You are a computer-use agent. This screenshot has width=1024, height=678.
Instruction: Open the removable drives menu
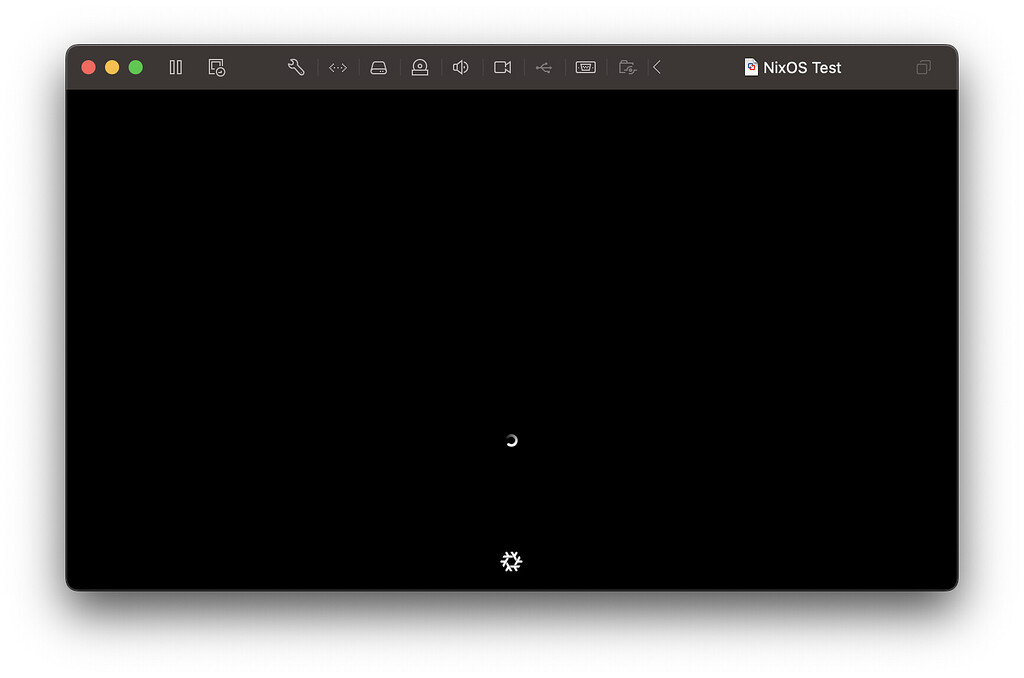pyautogui.click(x=379, y=67)
